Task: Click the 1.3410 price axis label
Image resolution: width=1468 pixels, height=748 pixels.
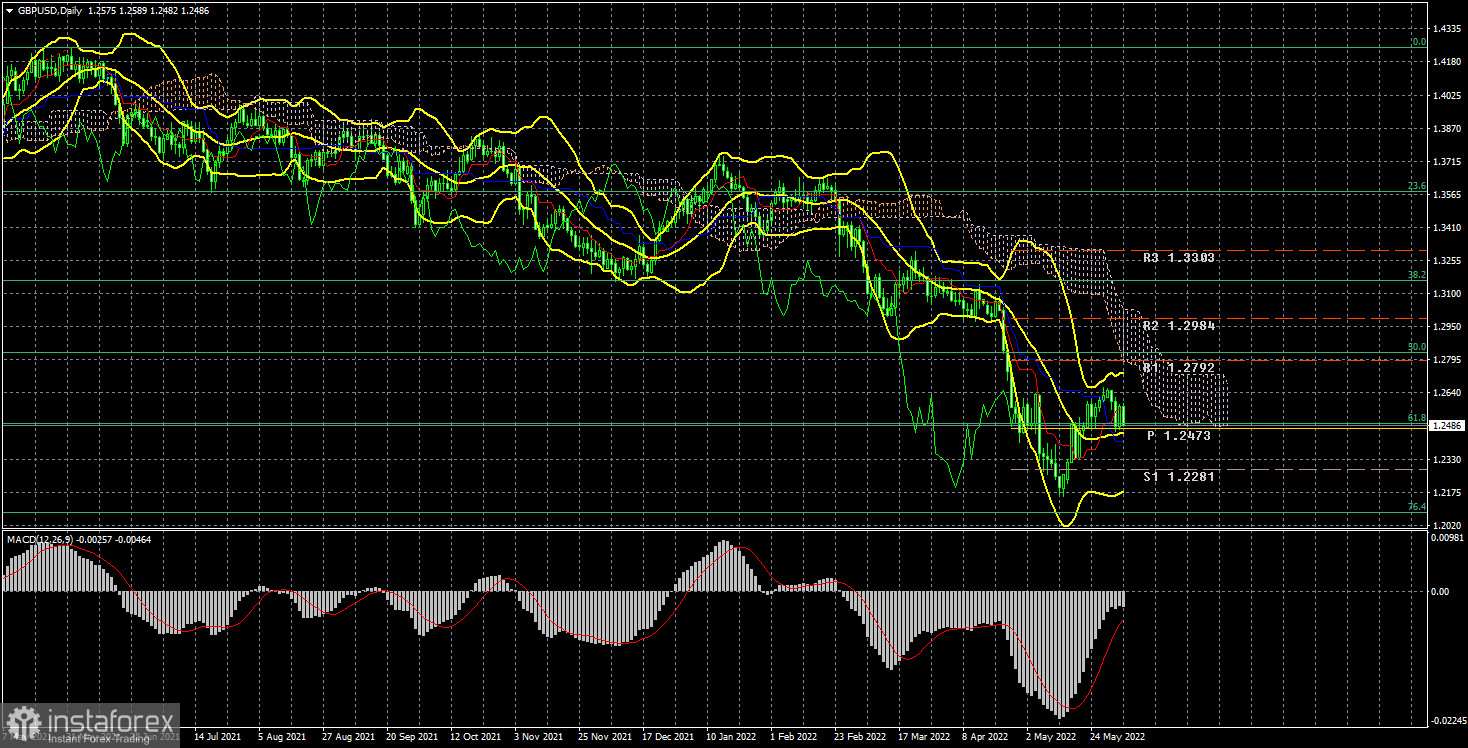Action: coord(1448,227)
